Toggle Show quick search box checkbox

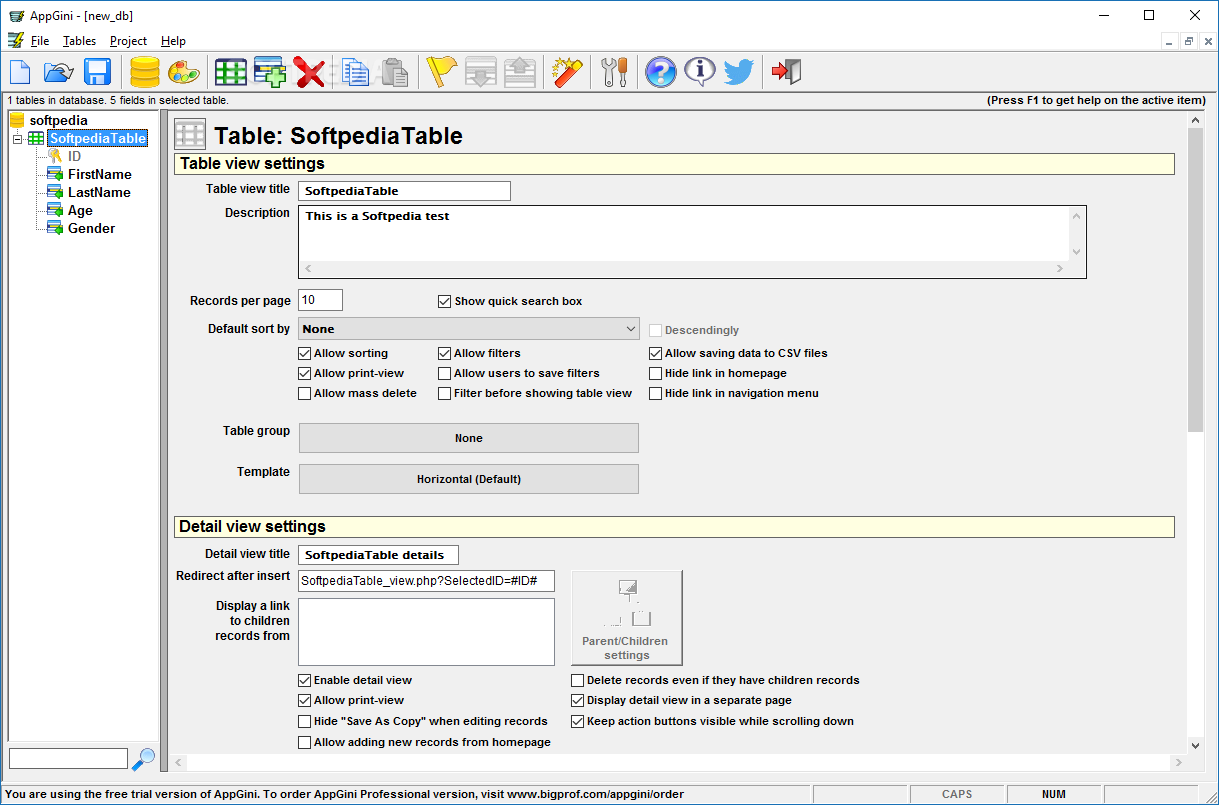[445, 301]
